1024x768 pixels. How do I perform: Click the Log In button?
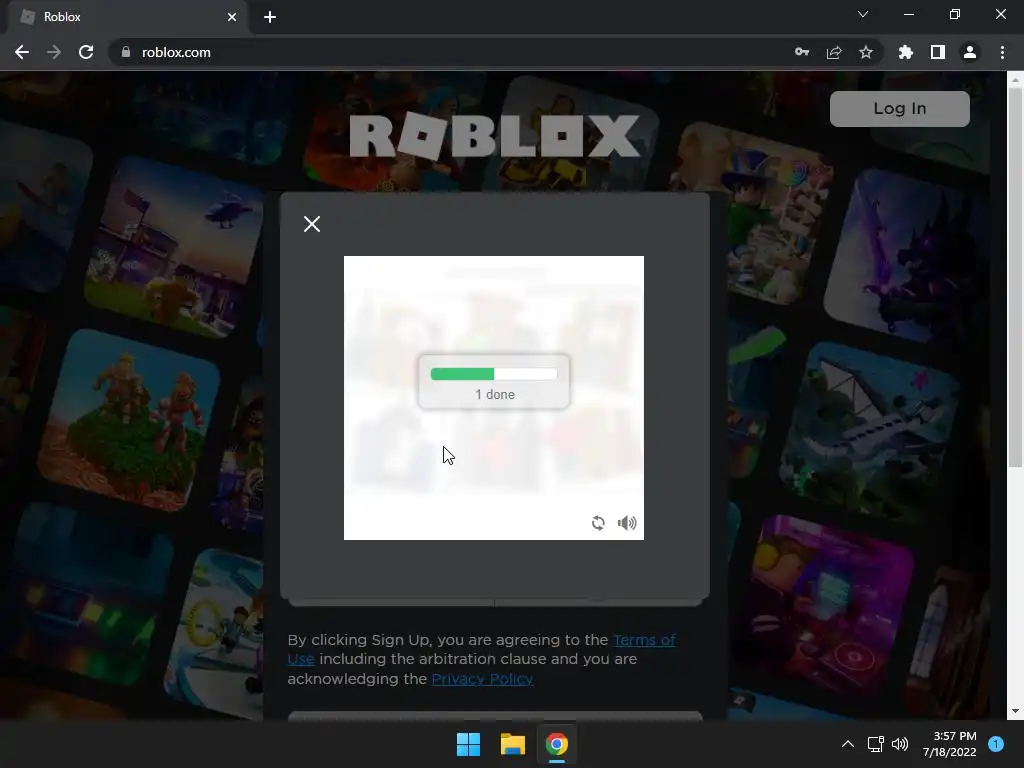(x=899, y=108)
